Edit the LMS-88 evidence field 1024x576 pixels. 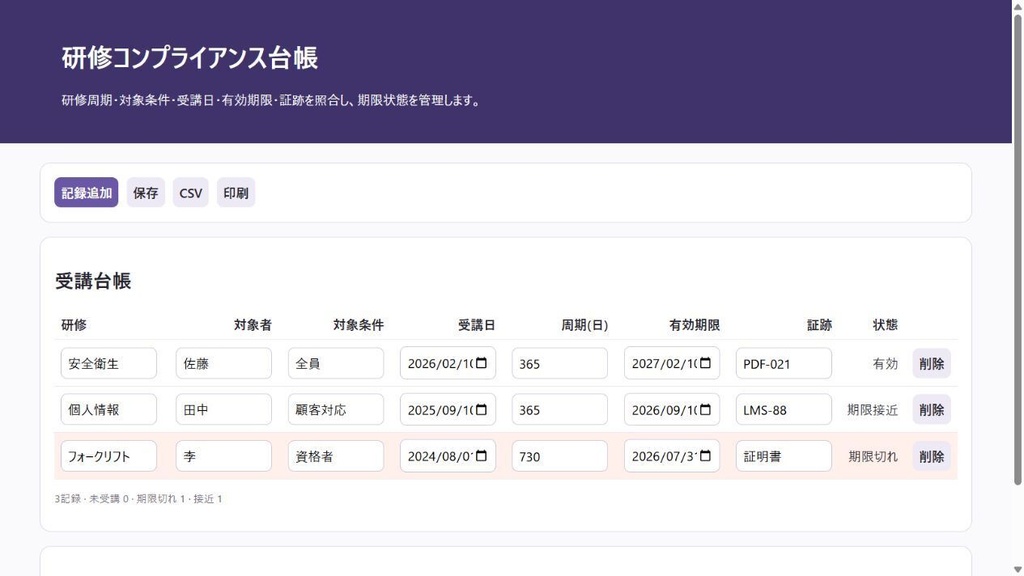[784, 410]
